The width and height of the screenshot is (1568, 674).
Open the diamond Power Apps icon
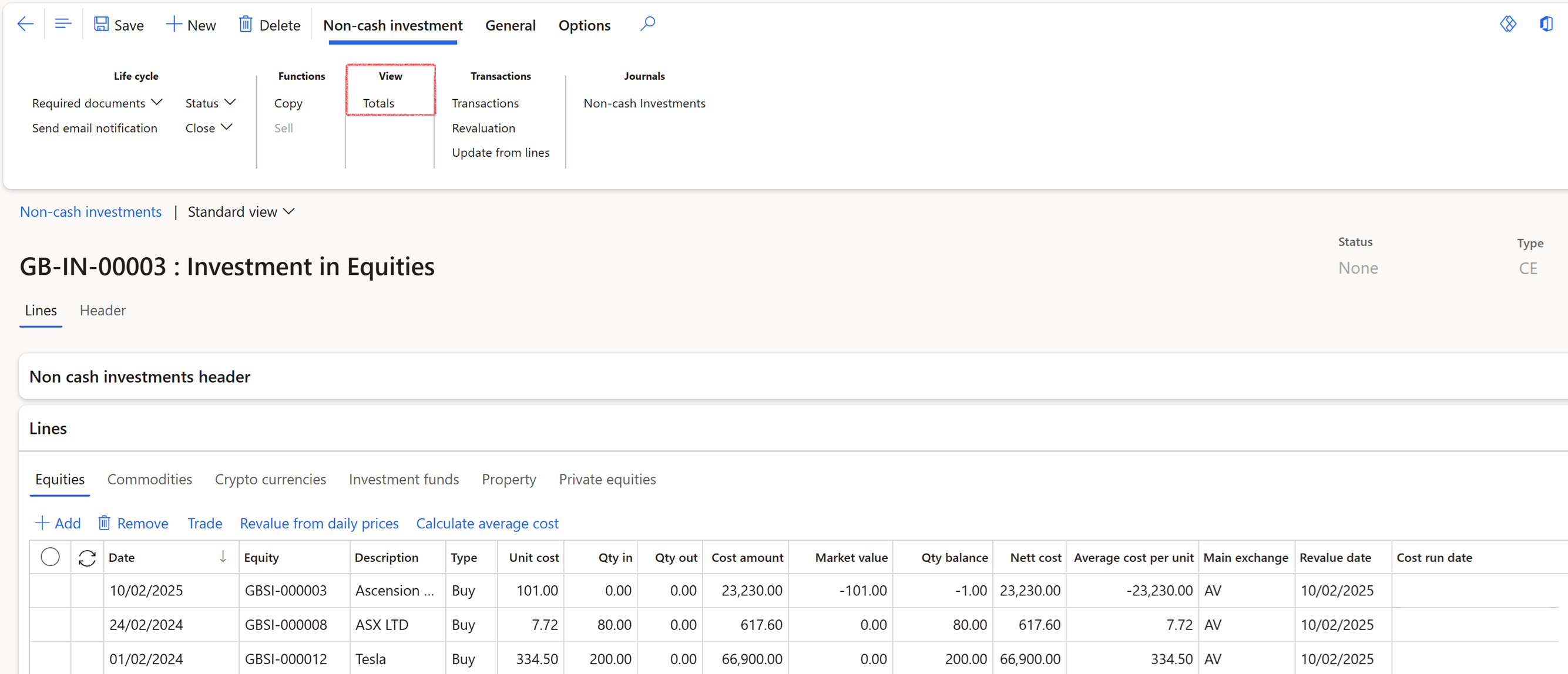1507,24
